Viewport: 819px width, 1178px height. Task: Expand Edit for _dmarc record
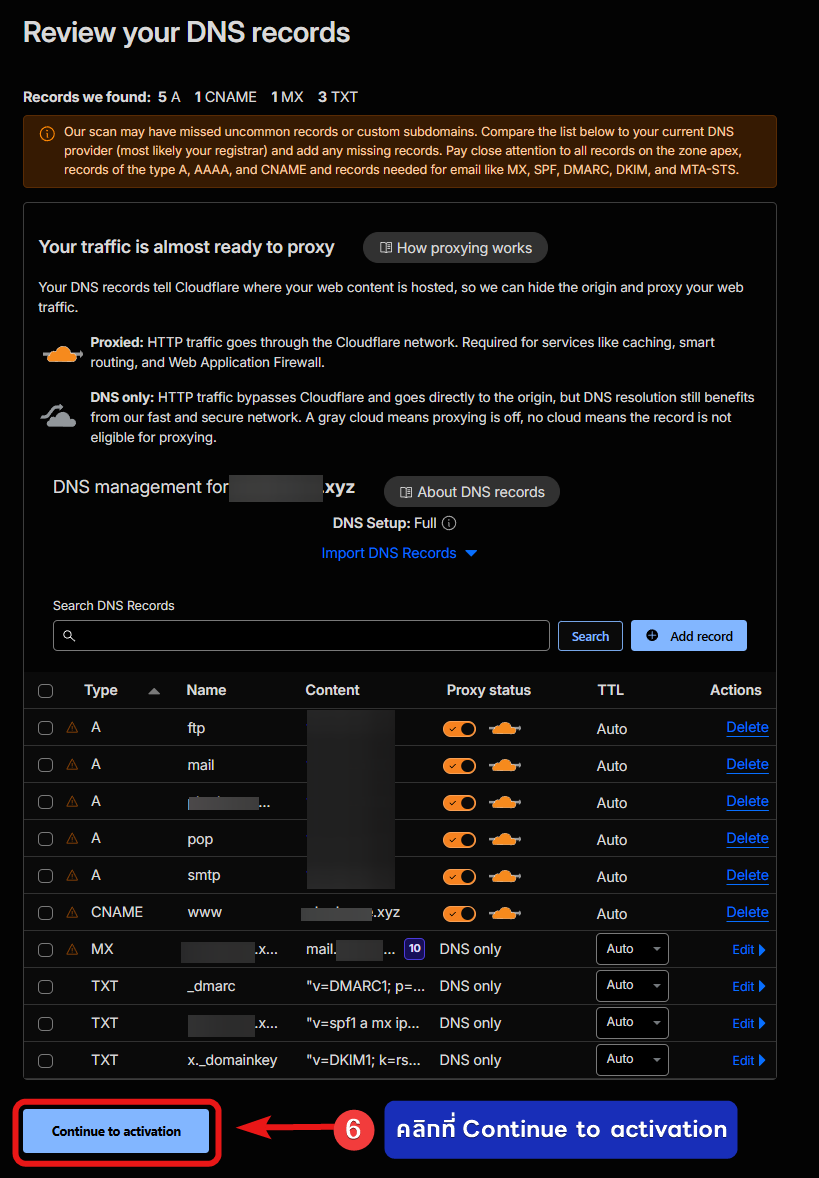748,986
